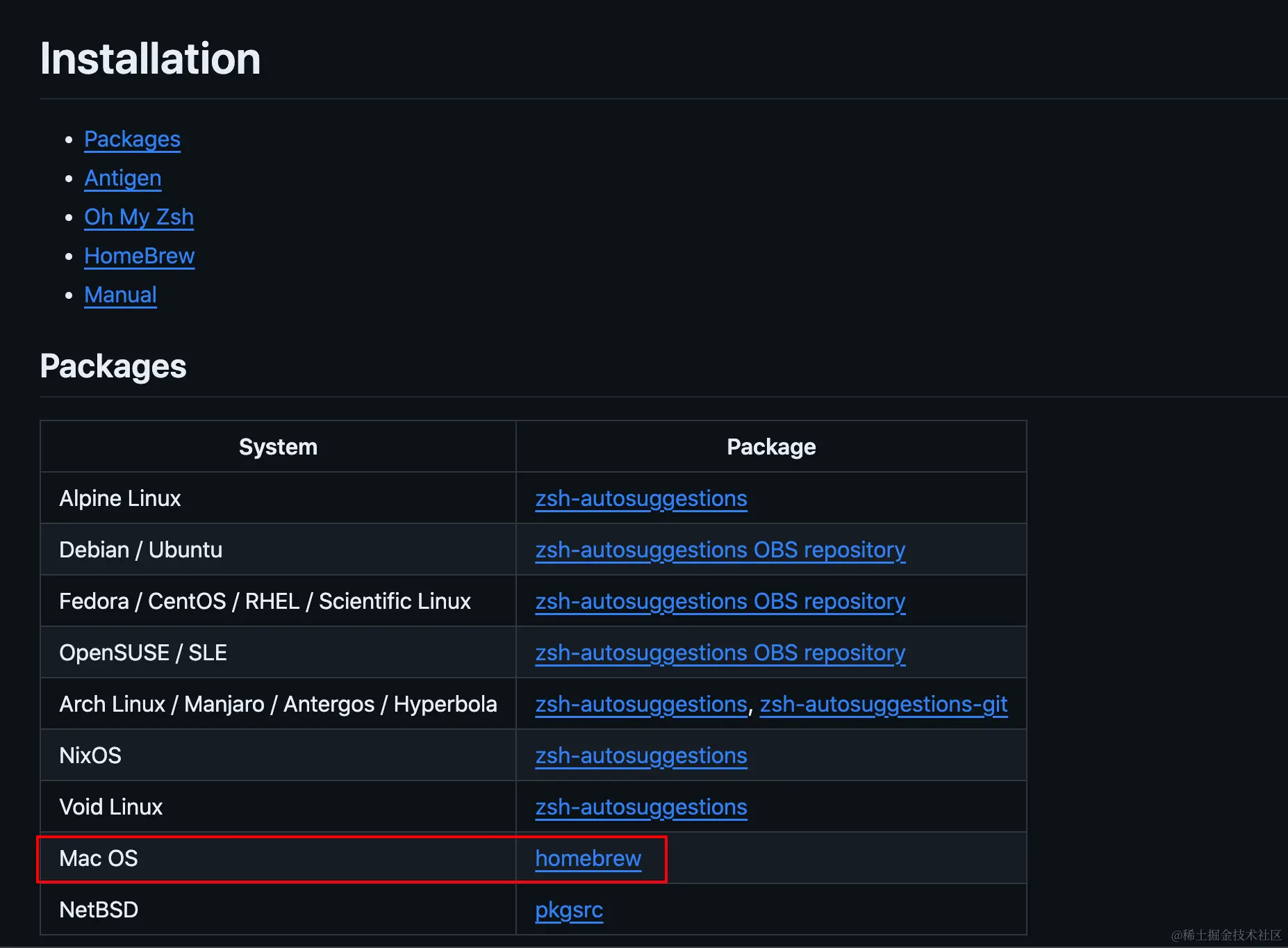Open the HomeBrew link in the bullet list
The image size is (1288, 948).
pyautogui.click(x=139, y=256)
